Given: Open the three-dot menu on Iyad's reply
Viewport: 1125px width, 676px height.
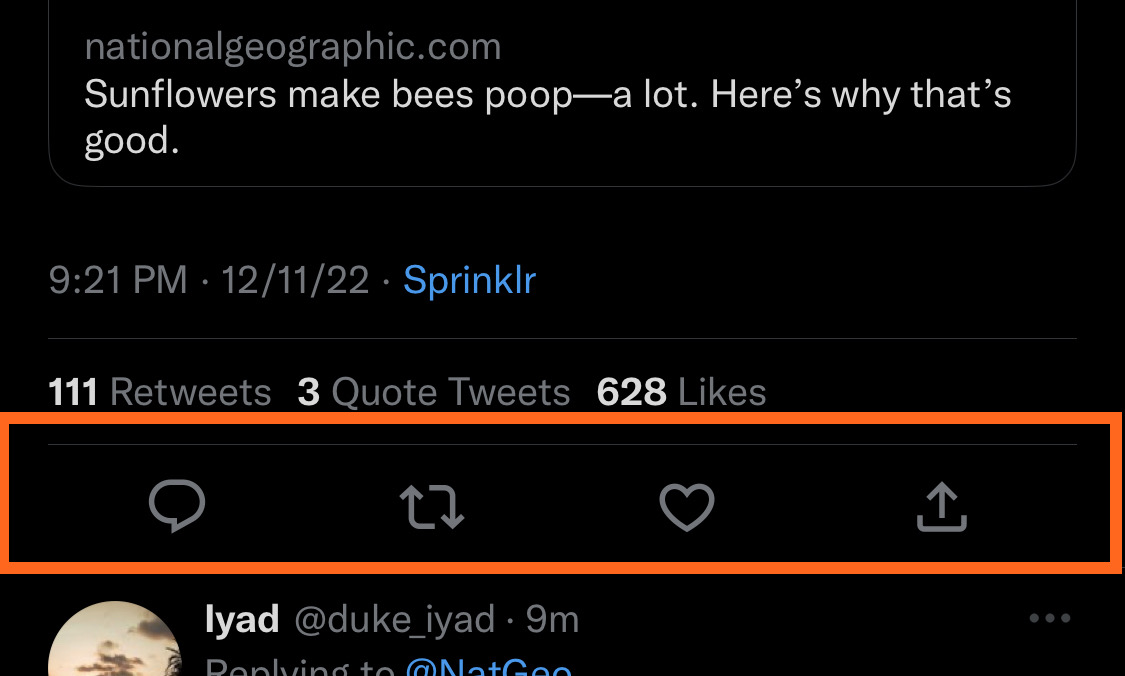Looking at the screenshot, I should coord(1049,619).
